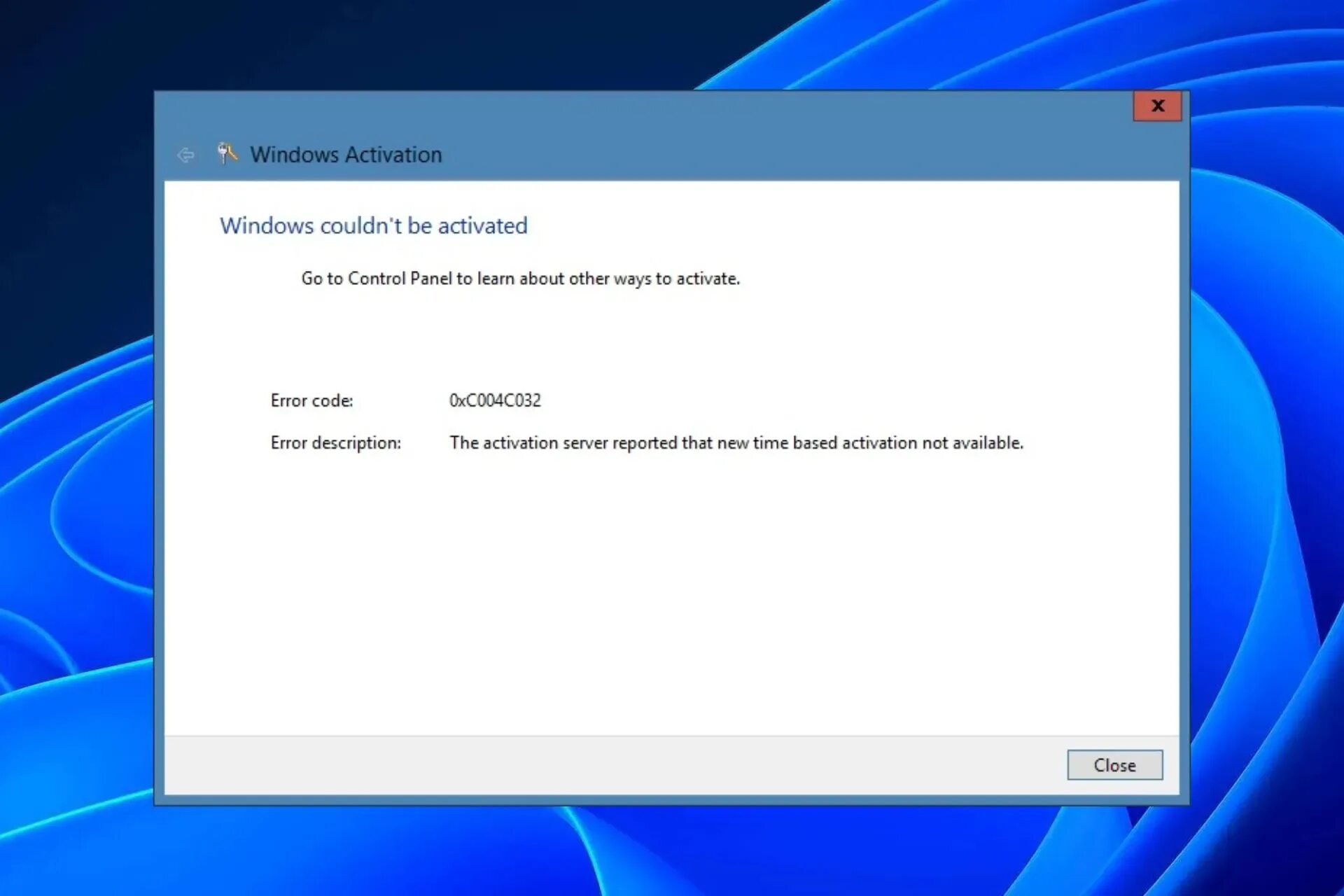
Task: Click the keys icon beside Windows Activation
Action: coord(227,153)
